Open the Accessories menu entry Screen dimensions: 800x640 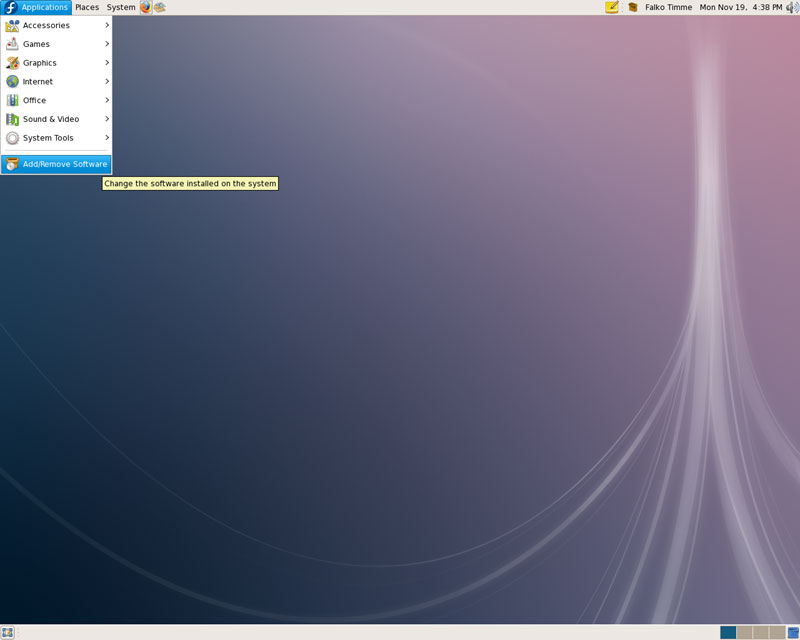click(56, 26)
